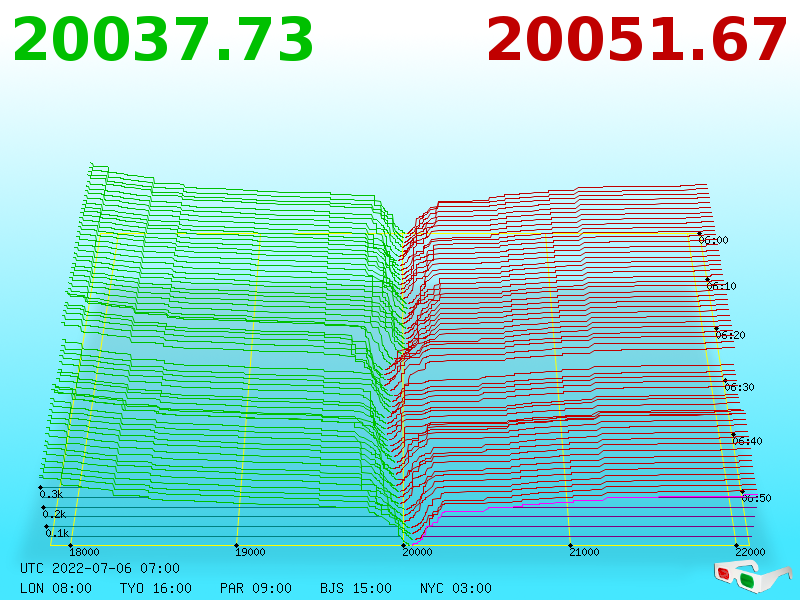Click the red ask price 20051.67

point(637,40)
